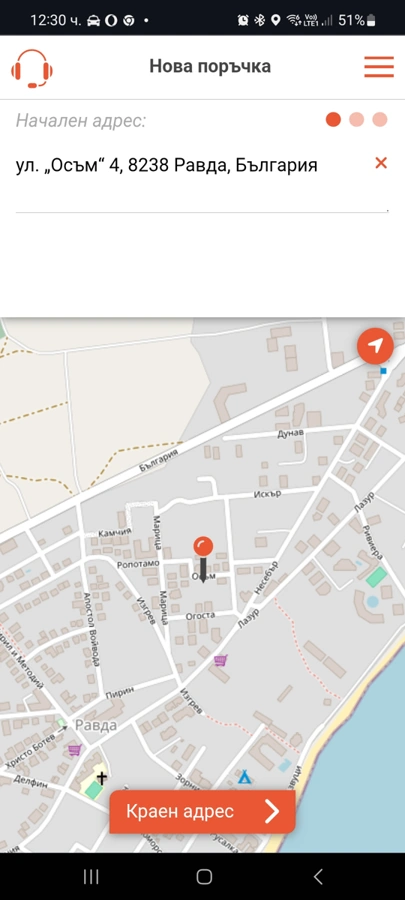Center map on my location

375,346
